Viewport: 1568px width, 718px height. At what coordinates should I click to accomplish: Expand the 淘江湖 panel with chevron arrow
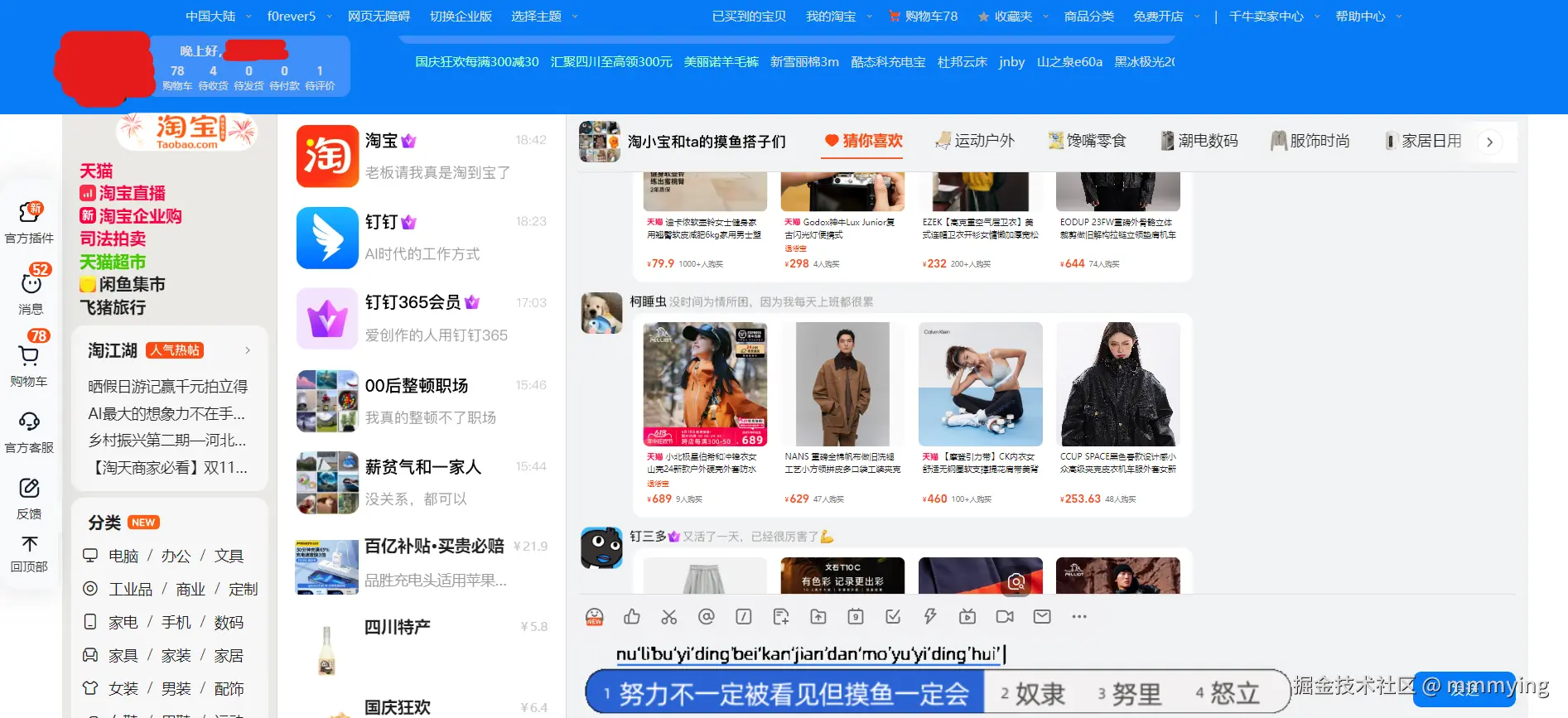click(248, 350)
